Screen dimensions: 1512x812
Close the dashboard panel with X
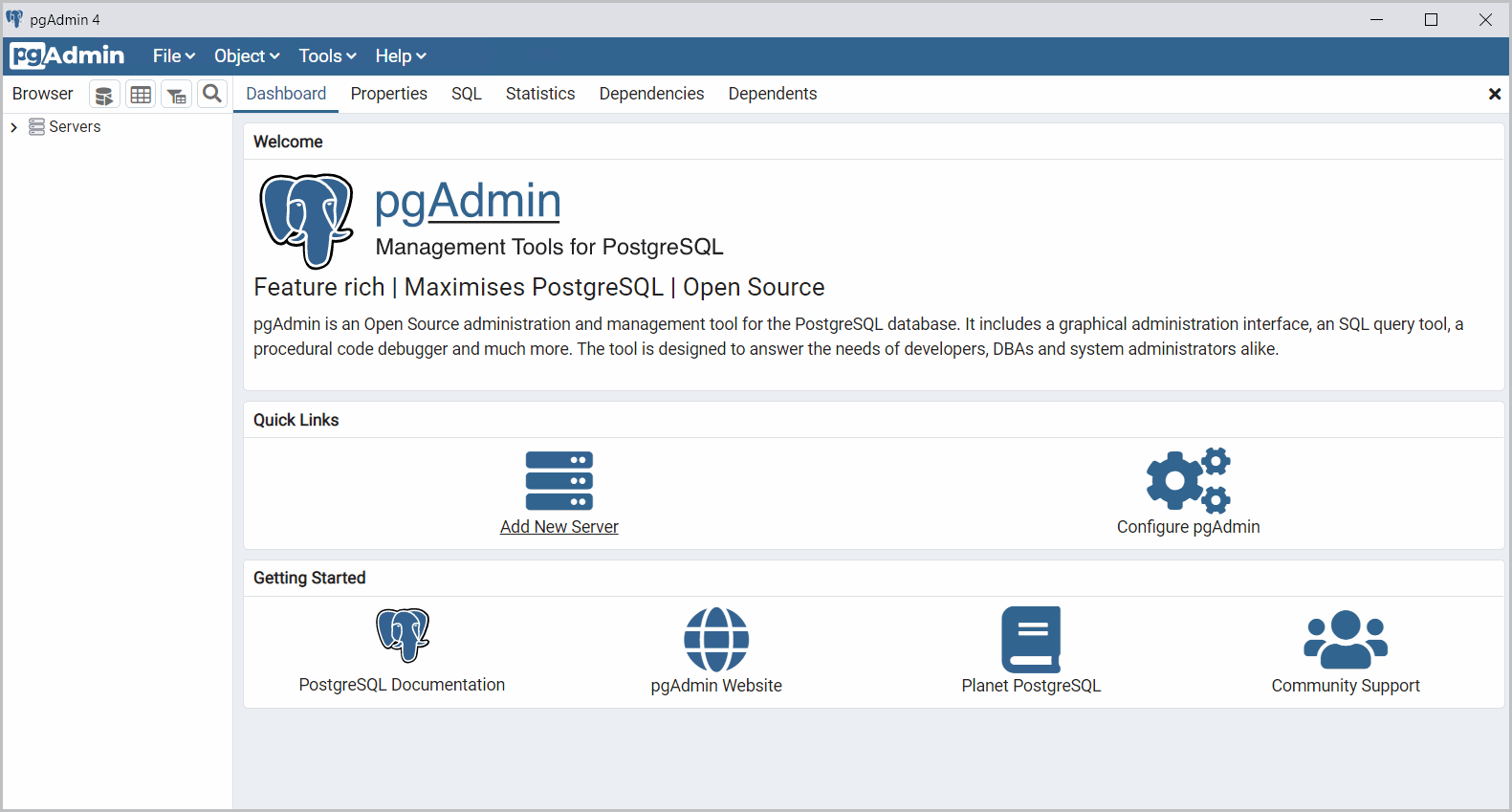point(1494,94)
